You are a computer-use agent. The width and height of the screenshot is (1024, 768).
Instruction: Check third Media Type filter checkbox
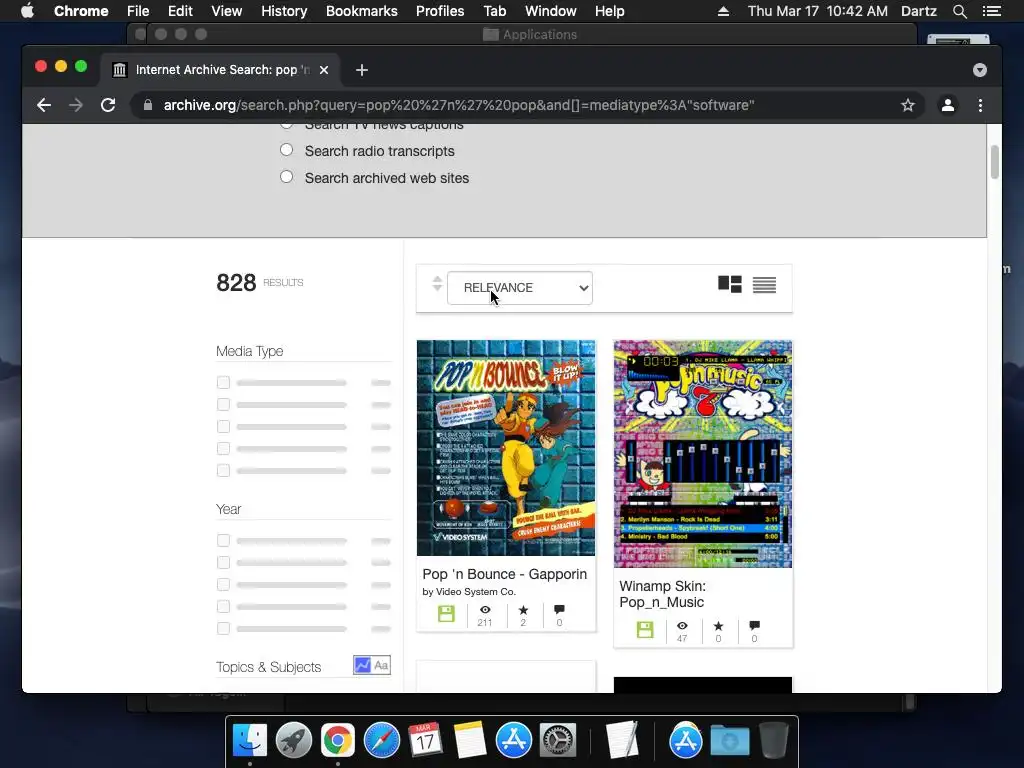tap(223, 426)
